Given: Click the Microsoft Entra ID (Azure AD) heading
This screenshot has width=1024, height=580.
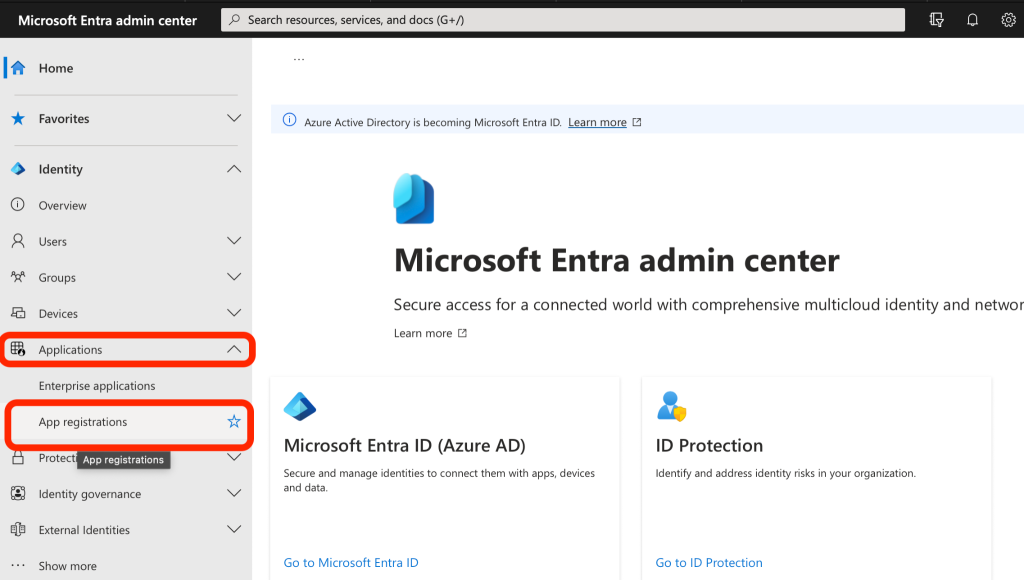Looking at the screenshot, I should [404, 445].
